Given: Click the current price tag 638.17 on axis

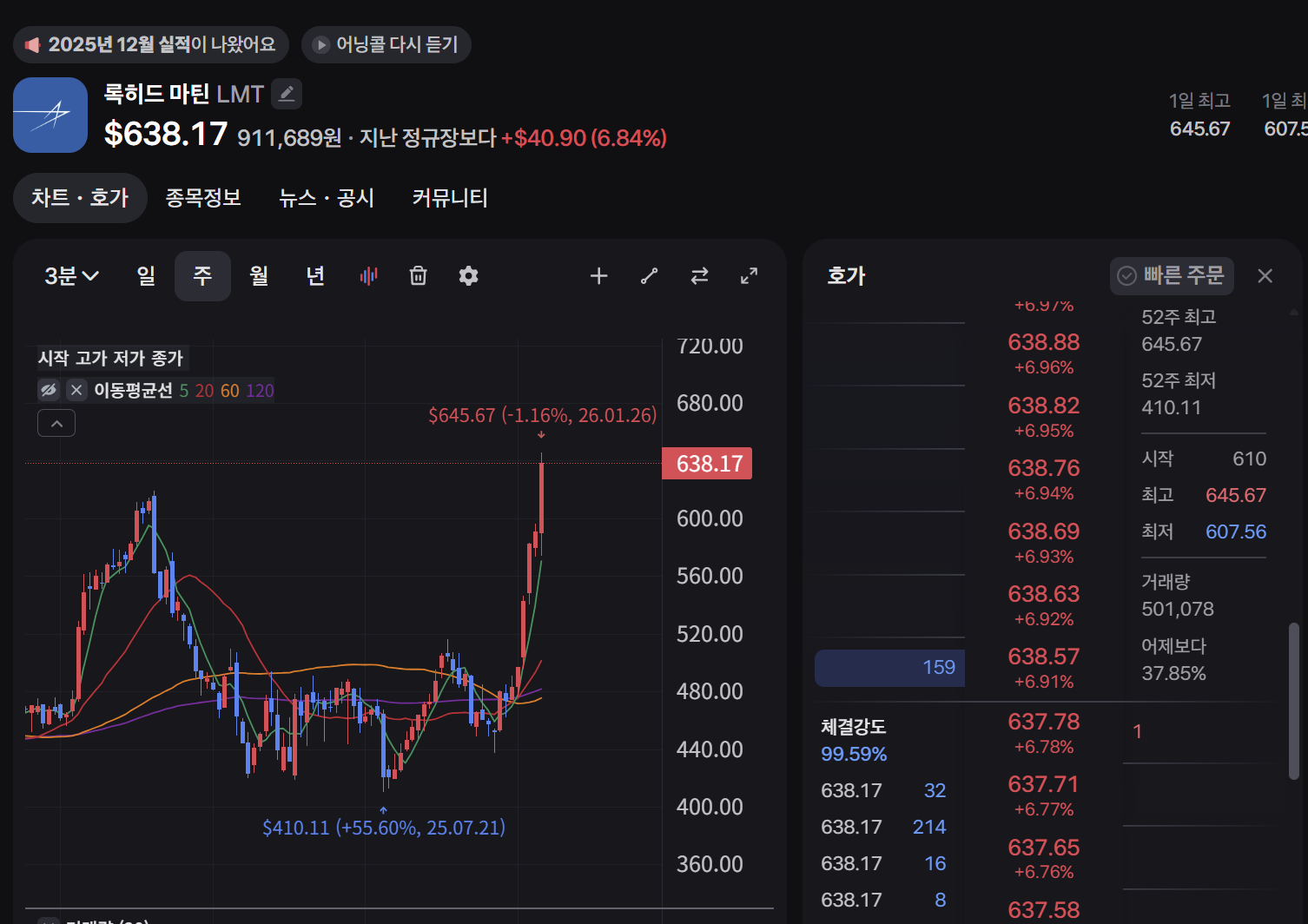Looking at the screenshot, I should 707,464.
